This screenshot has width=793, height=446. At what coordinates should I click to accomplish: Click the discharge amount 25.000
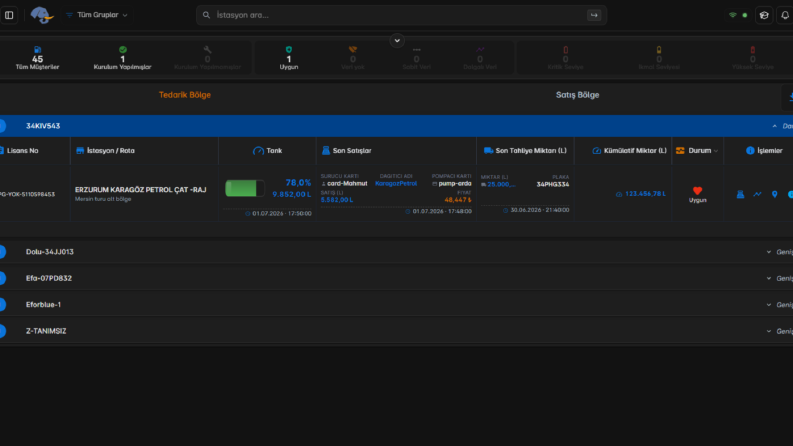point(501,185)
